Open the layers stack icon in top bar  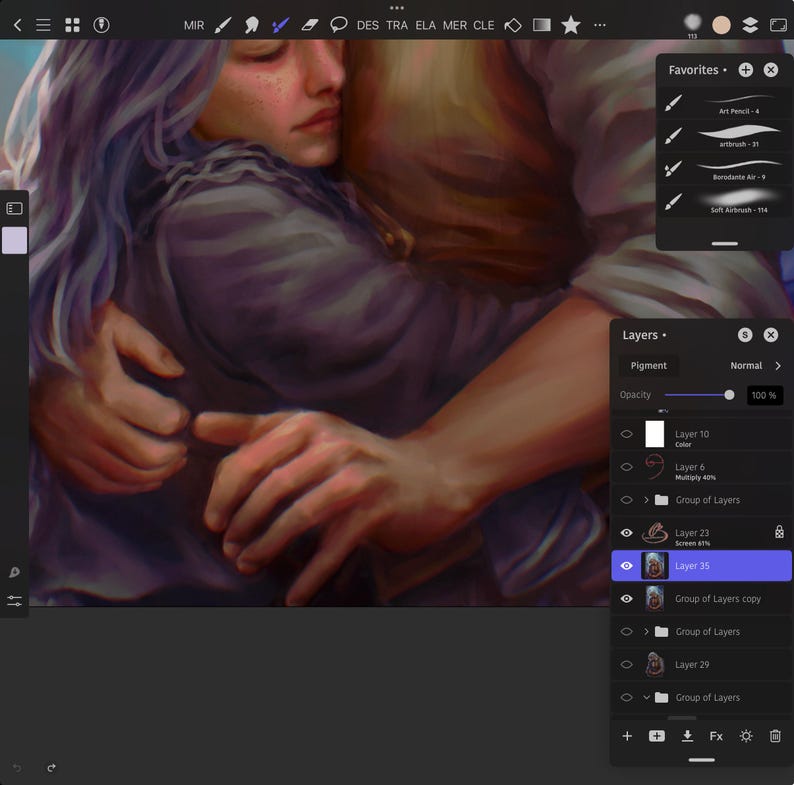pos(749,25)
